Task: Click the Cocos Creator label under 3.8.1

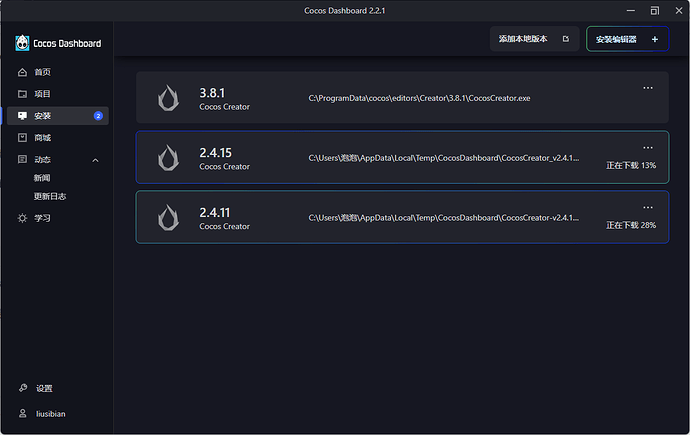Action: [x=224, y=107]
